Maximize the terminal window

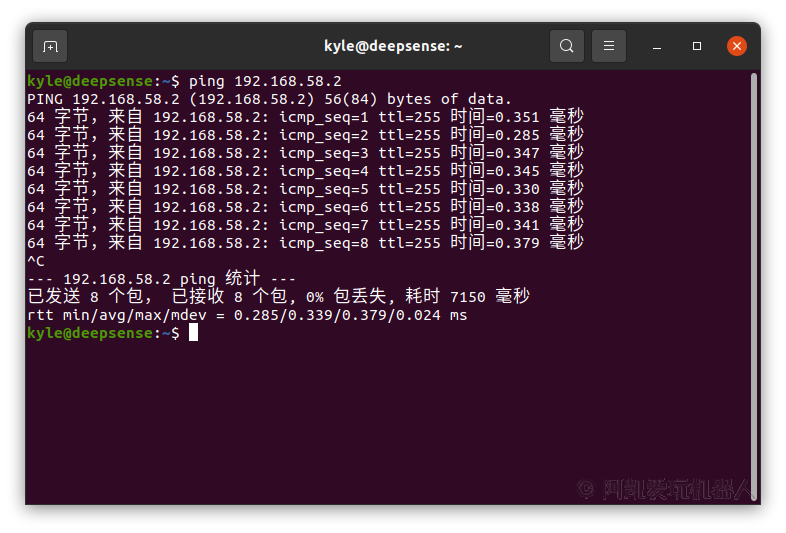[x=697, y=46]
